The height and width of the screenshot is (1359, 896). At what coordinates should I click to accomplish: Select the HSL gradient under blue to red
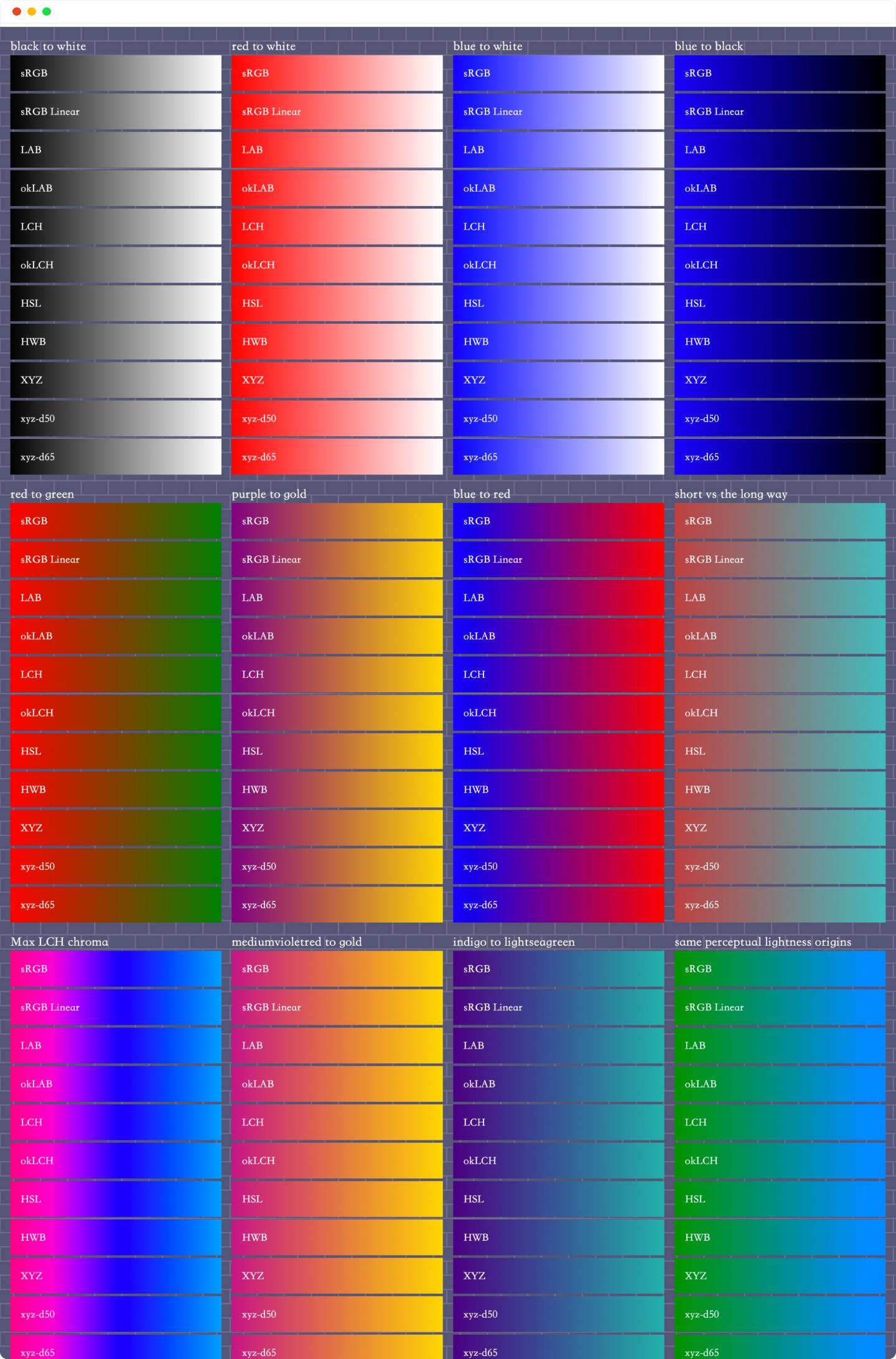tap(559, 751)
